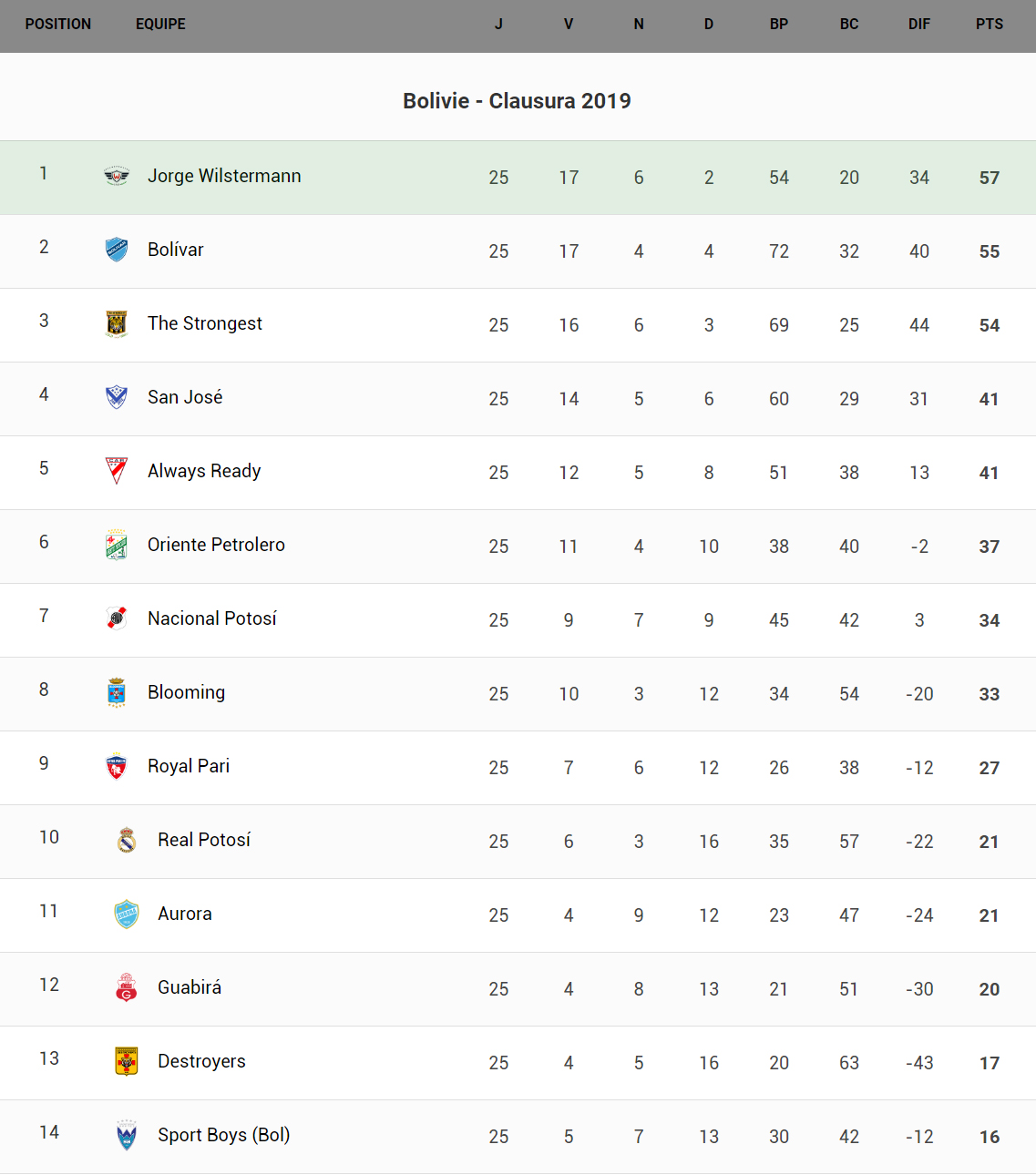Click the Bolívar team logo
Viewport: 1036px width, 1175px height.
coord(117,250)
